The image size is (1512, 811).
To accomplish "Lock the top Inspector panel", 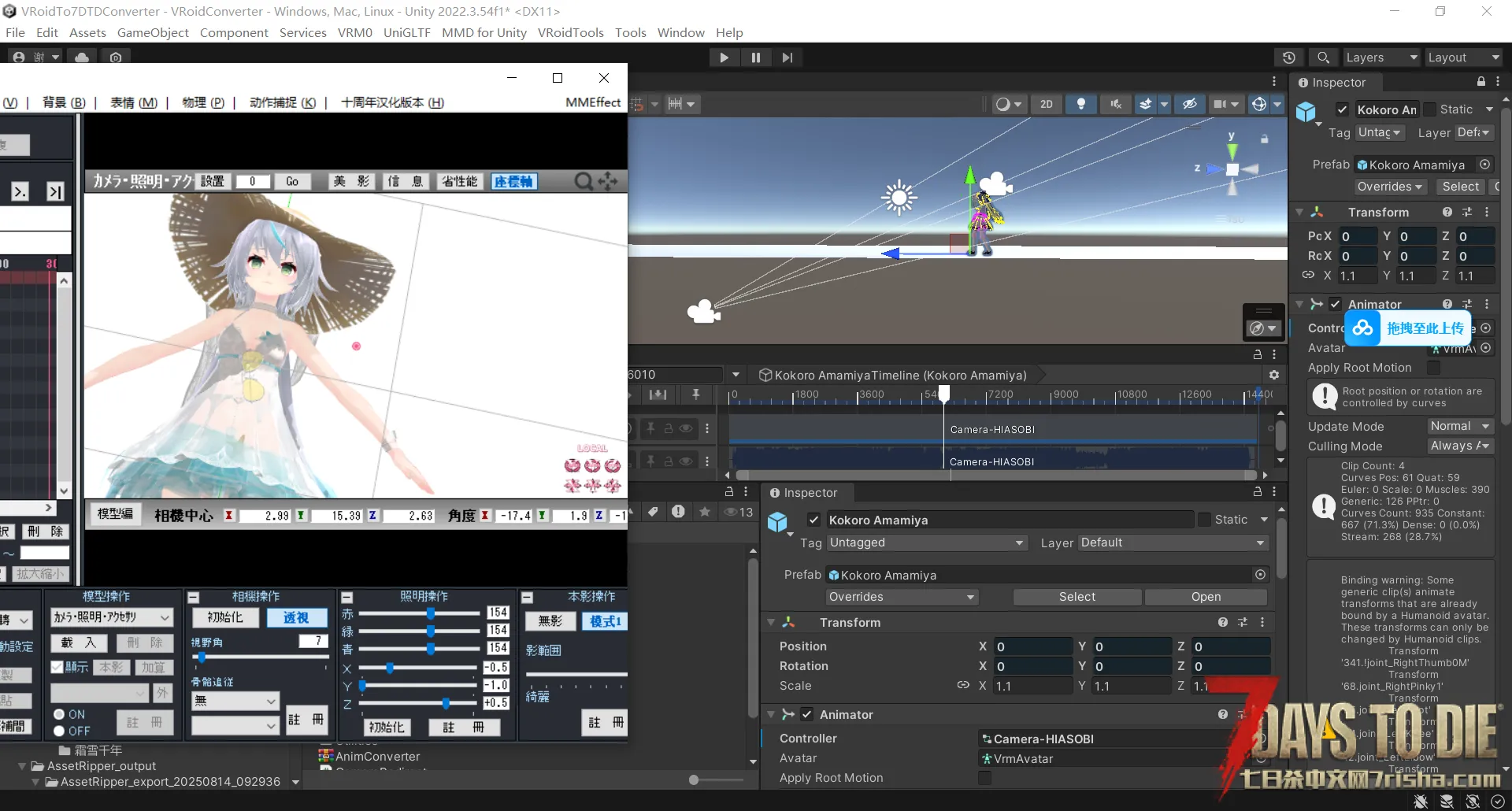I will [x=1480, y=82].
